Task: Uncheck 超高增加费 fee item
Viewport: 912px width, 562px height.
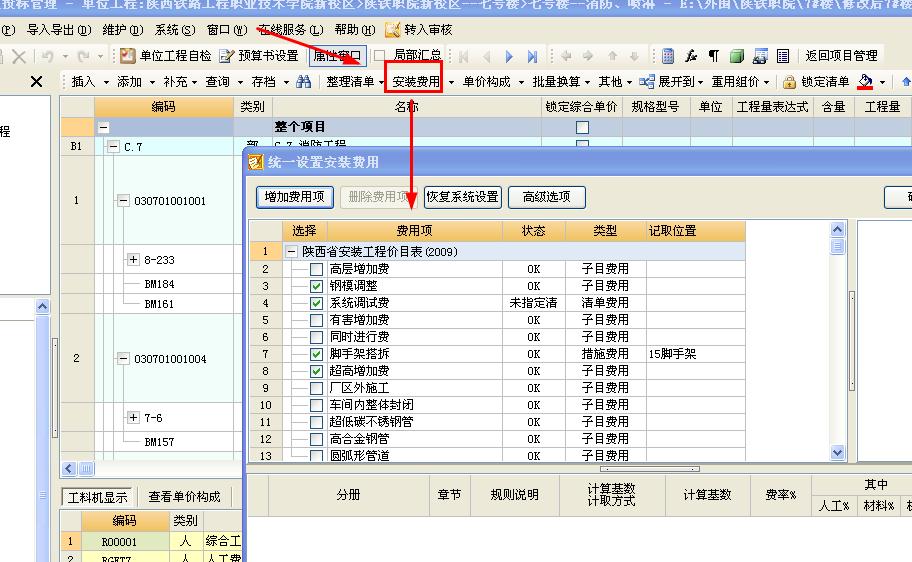Action: coord(316,371)
